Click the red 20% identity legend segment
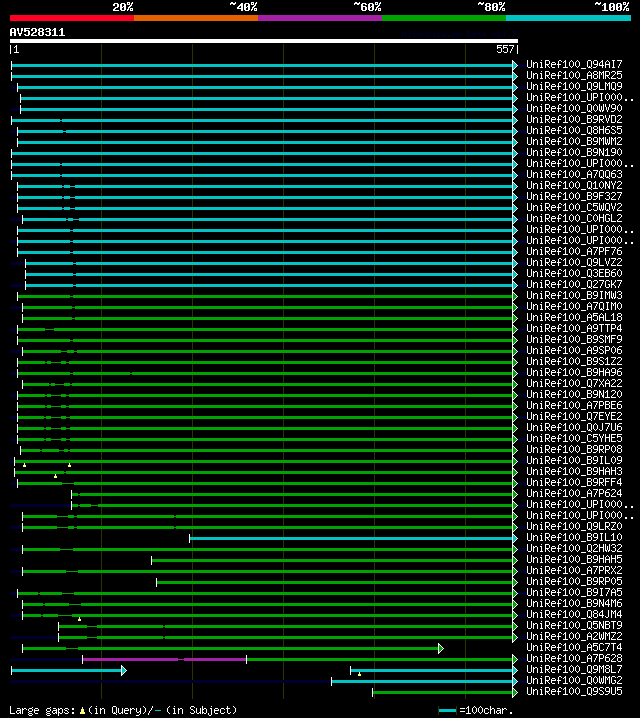This screenshot has height=718, width=640. [72, 18]
